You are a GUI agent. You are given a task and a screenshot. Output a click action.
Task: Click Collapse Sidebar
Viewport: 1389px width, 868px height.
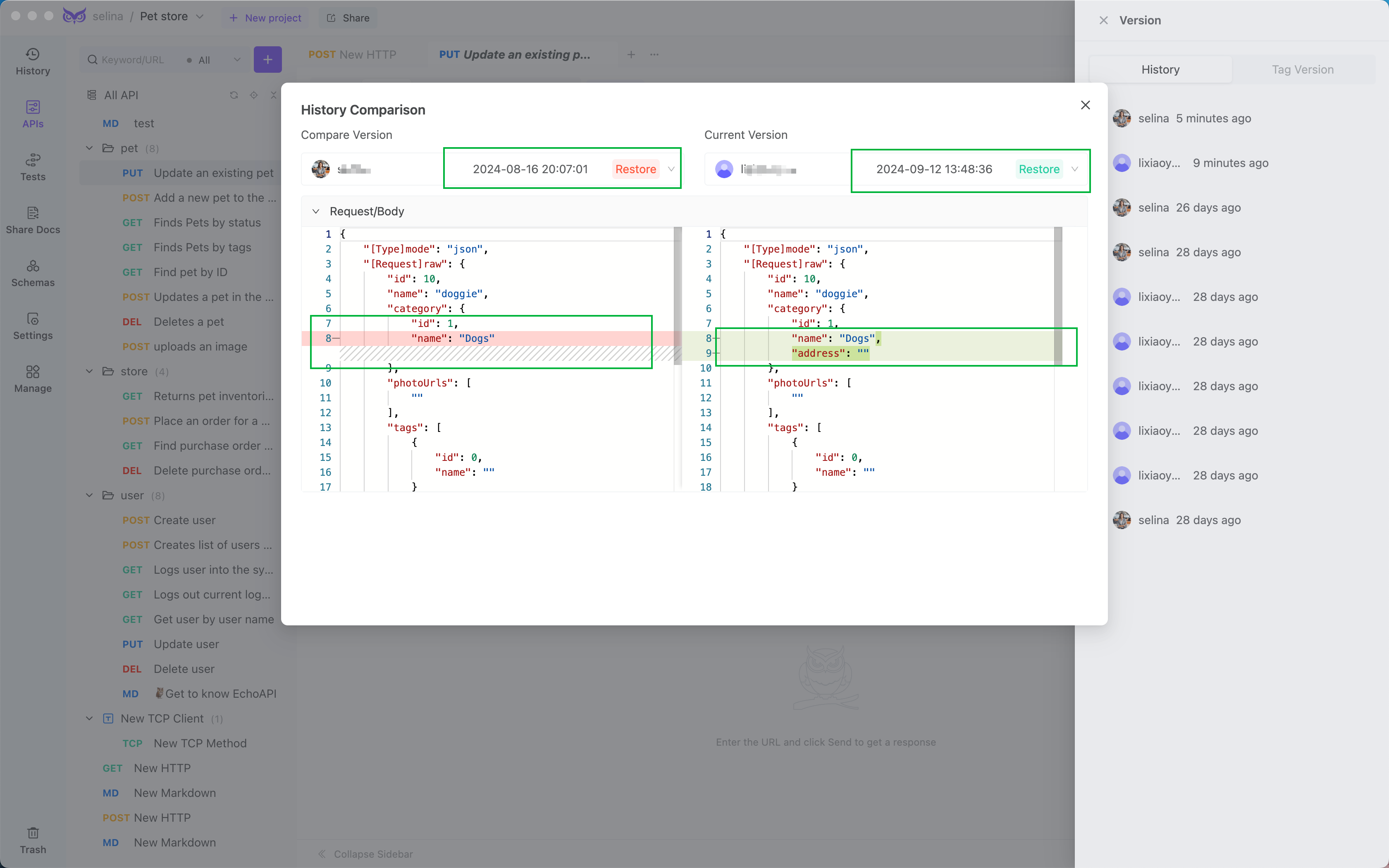coord(365,854)
